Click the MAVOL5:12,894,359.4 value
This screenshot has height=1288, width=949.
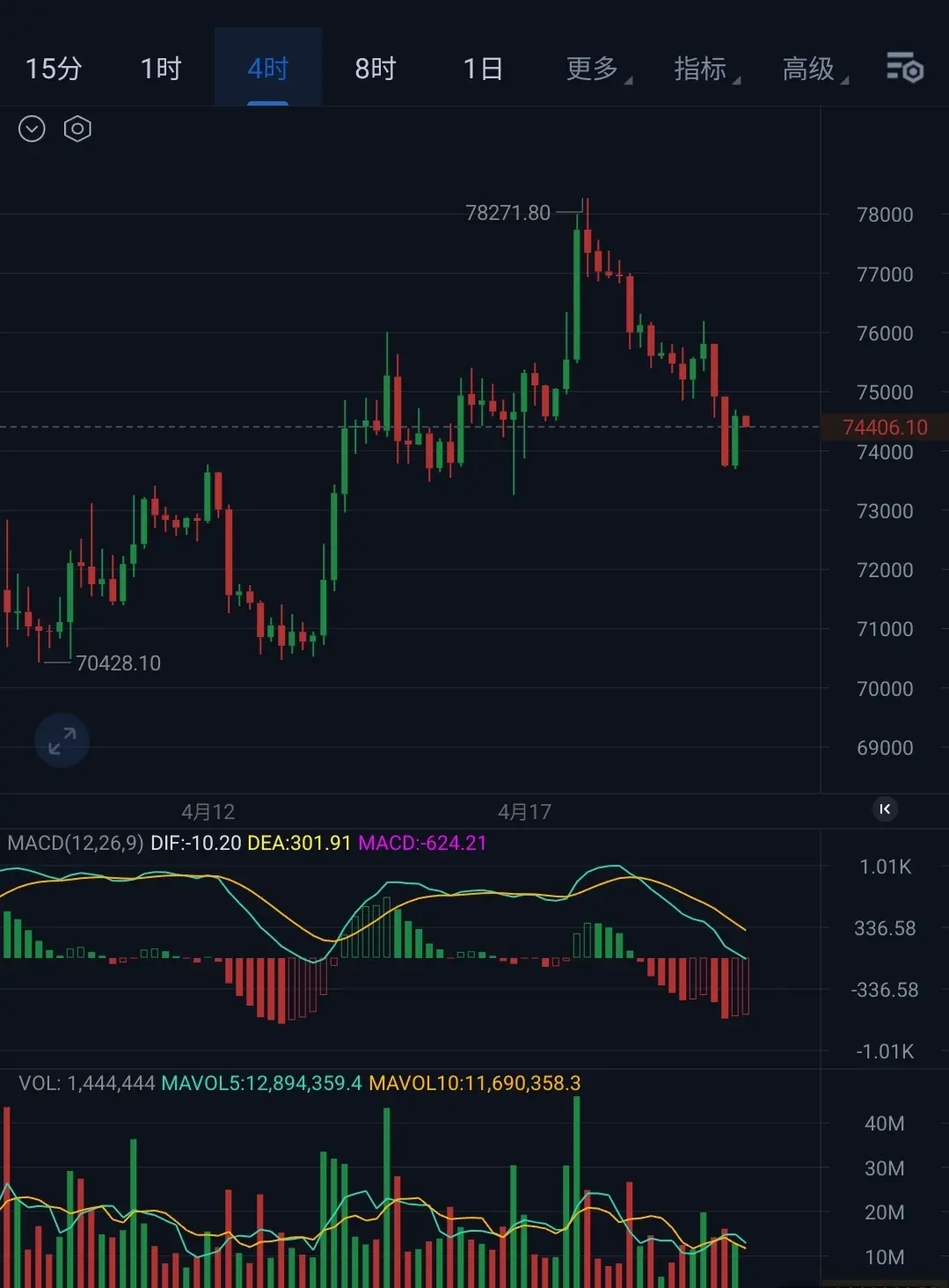(x=261, y=1083)
